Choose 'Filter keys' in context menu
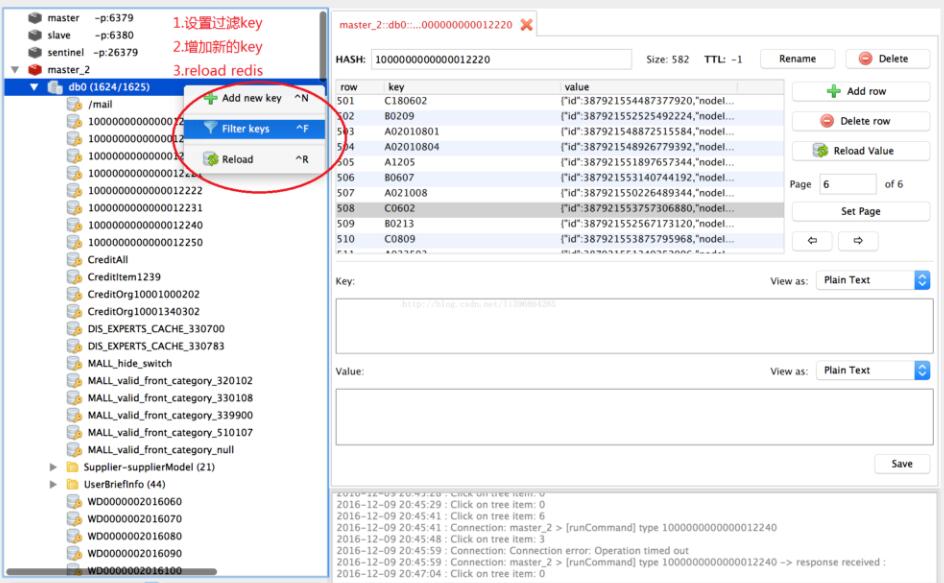944x583 pixels. [x=245, y=128]
